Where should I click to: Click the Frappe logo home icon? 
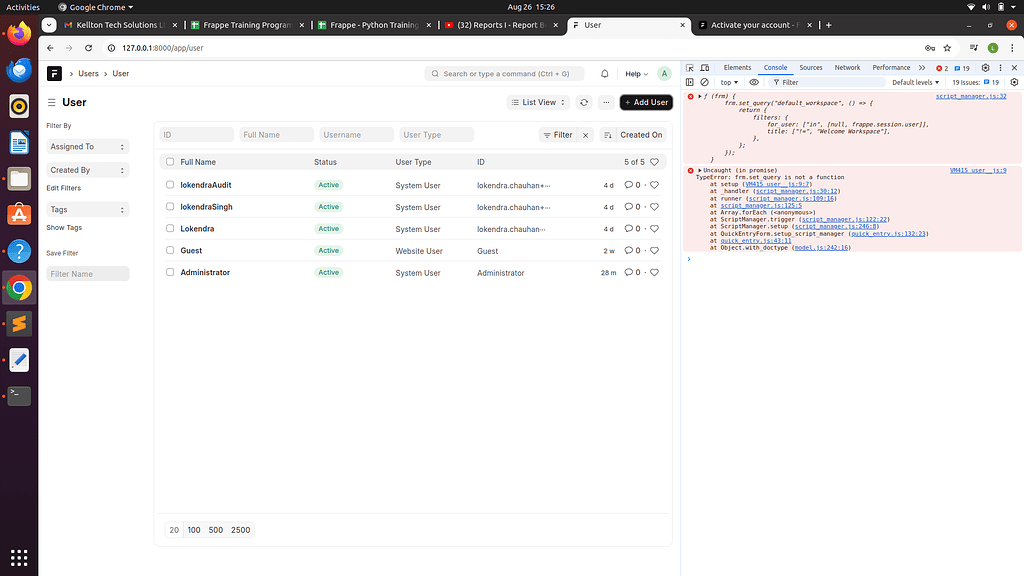(x=54, y=74)
